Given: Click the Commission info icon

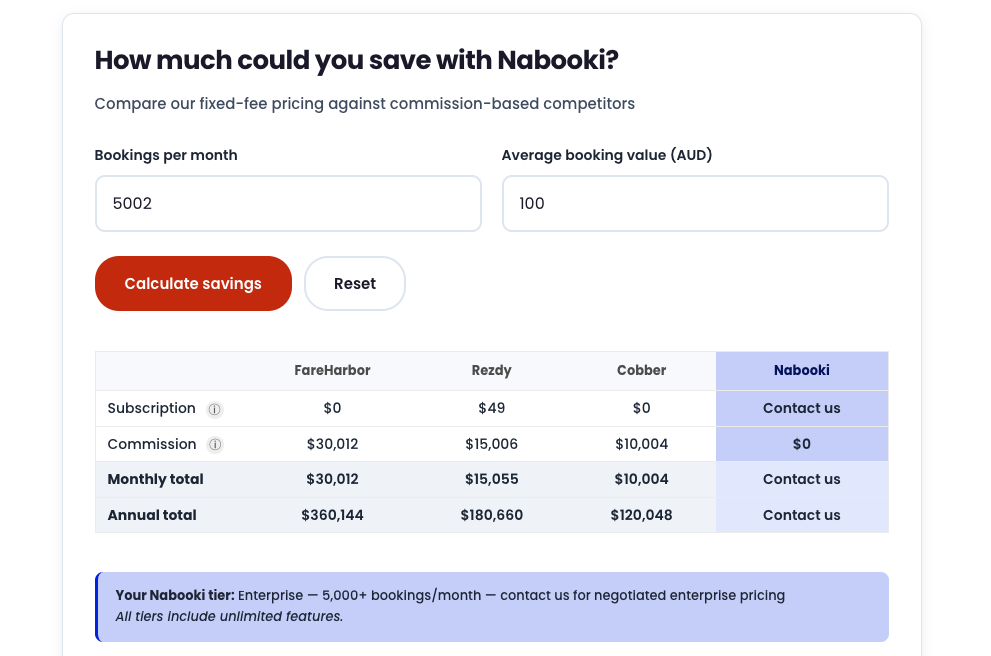Looking at the screenshot, I should 215,444.
